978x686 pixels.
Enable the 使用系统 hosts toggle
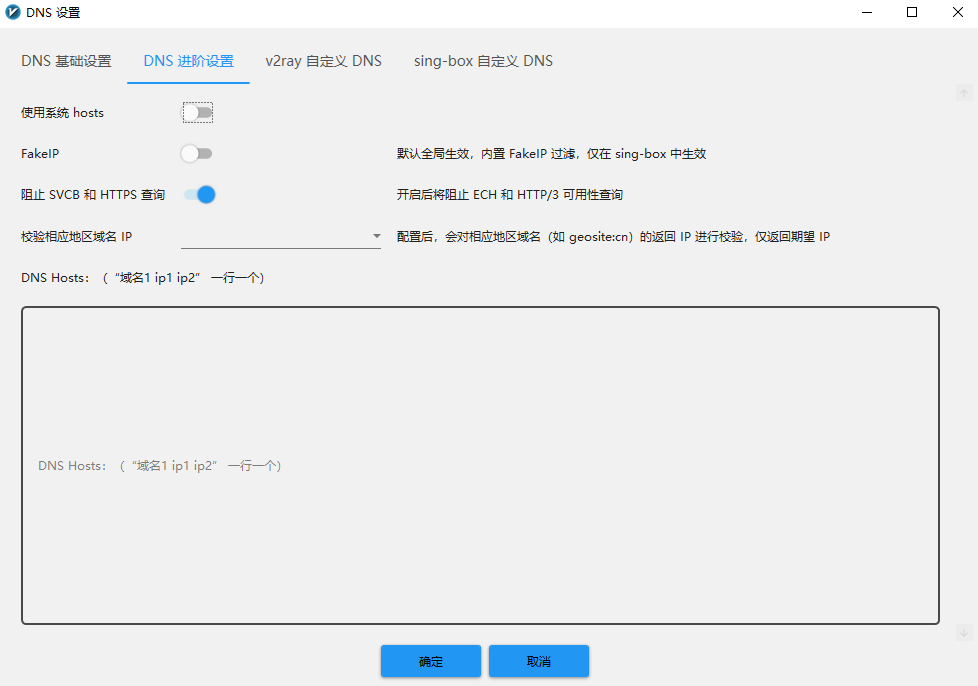click(x=197, y=112)
